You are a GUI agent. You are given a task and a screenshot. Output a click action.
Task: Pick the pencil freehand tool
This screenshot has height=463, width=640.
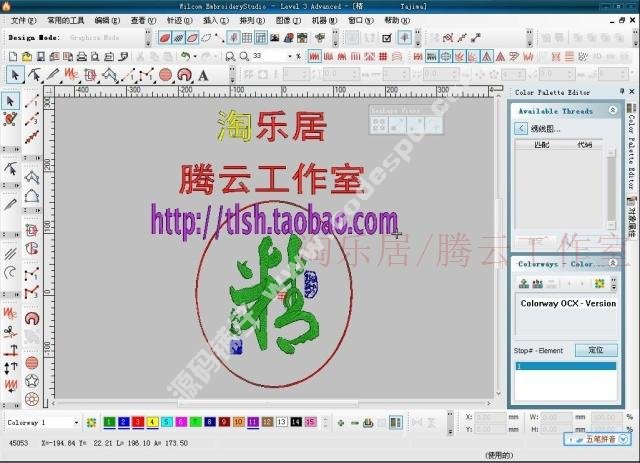53,75
